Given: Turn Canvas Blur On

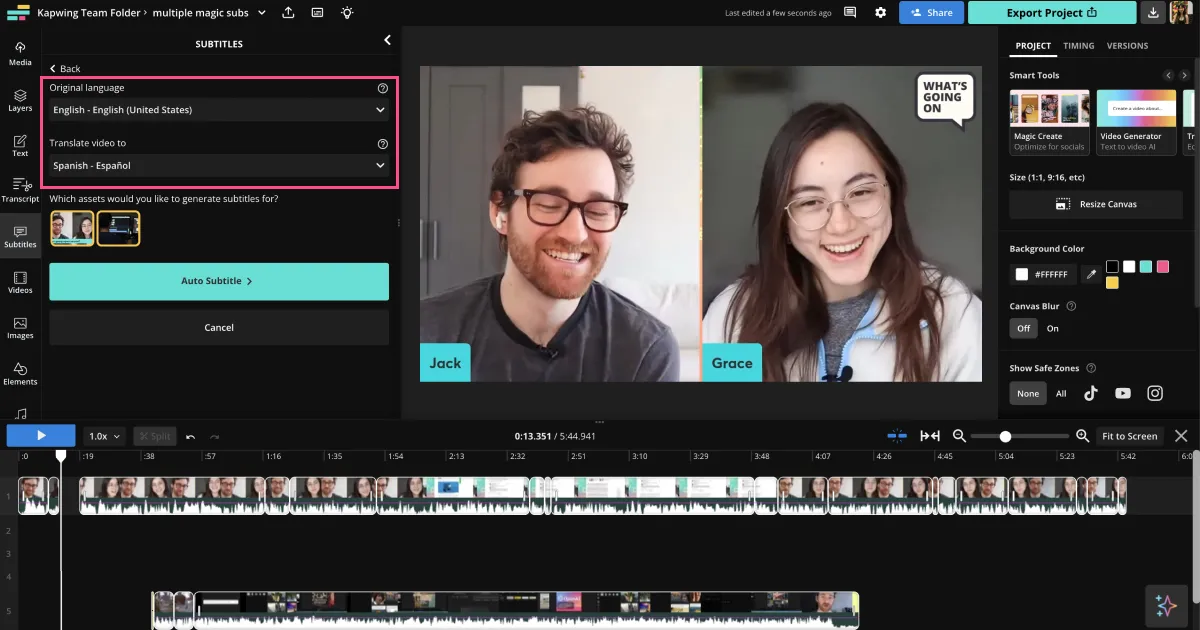Looking at the screenshot, I should [1052, 328].
